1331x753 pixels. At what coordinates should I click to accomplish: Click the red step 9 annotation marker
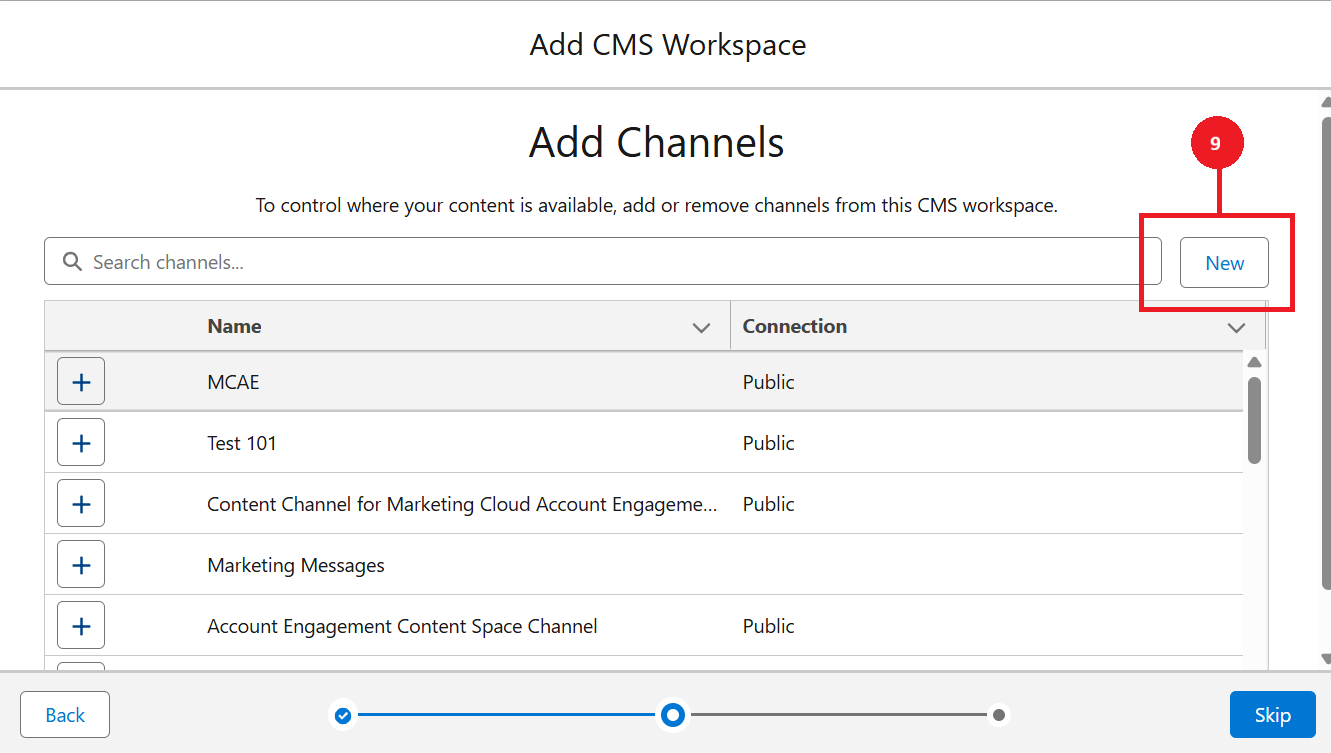pyautogui.click(x=1216, y=144)
